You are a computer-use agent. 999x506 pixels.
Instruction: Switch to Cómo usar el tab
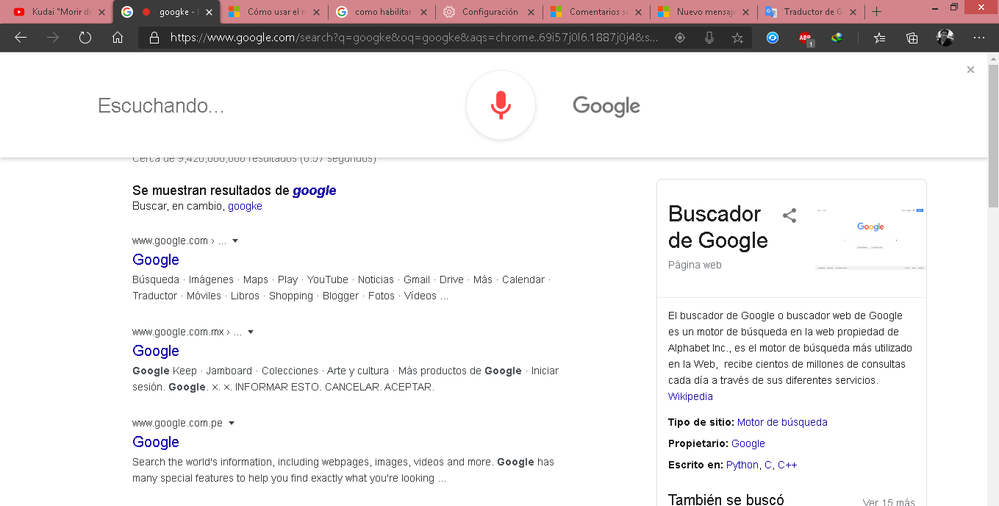tap(274, 11)
